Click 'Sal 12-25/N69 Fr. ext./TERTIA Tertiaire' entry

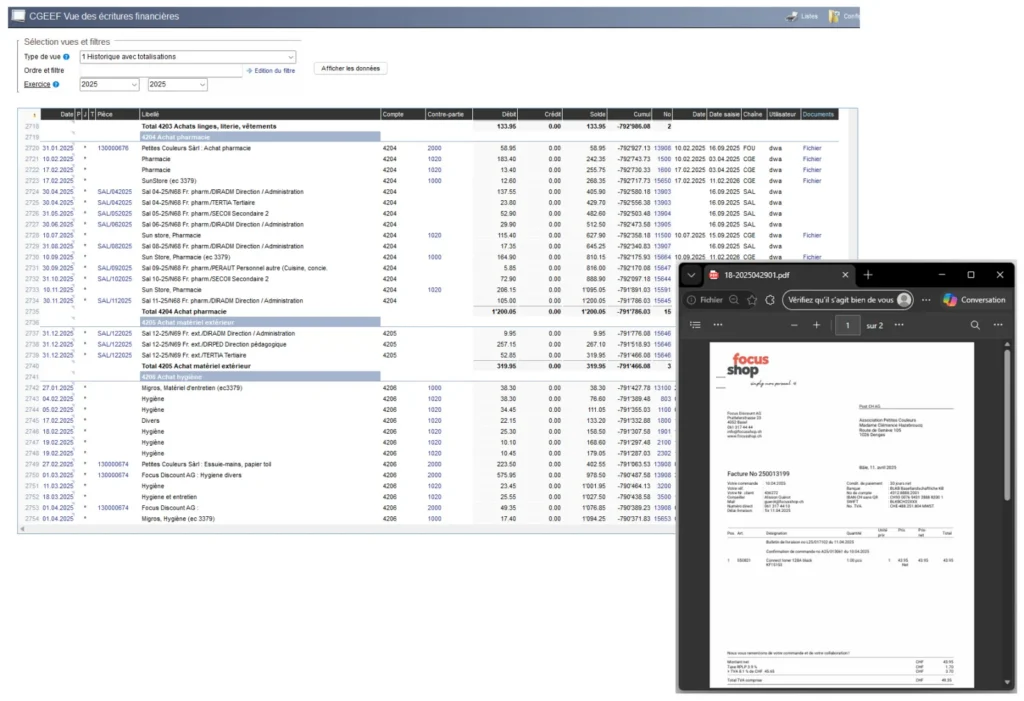(x=194, y=355)
